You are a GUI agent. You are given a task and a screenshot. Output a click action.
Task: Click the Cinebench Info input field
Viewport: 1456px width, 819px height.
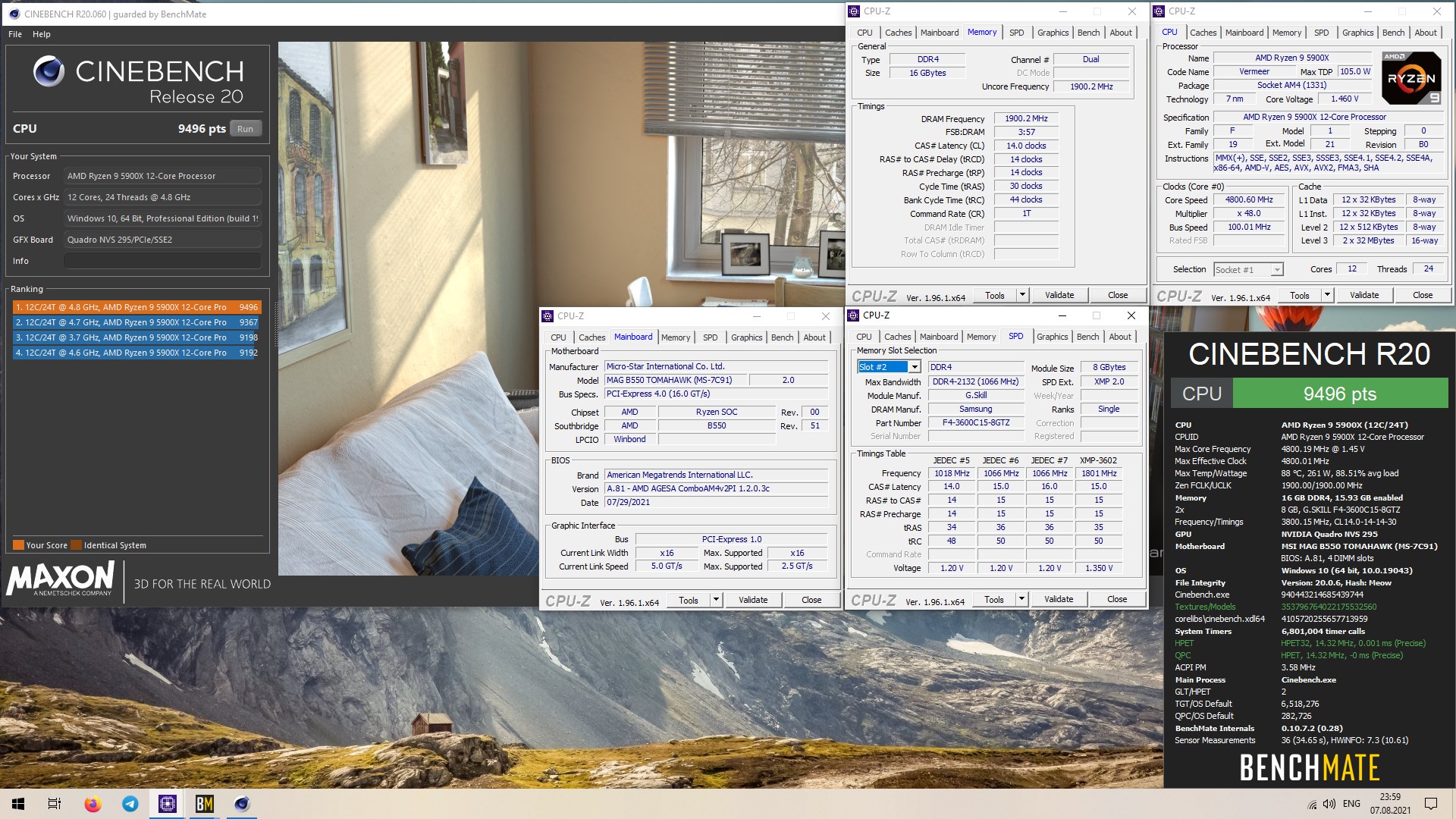pos(162,261)
